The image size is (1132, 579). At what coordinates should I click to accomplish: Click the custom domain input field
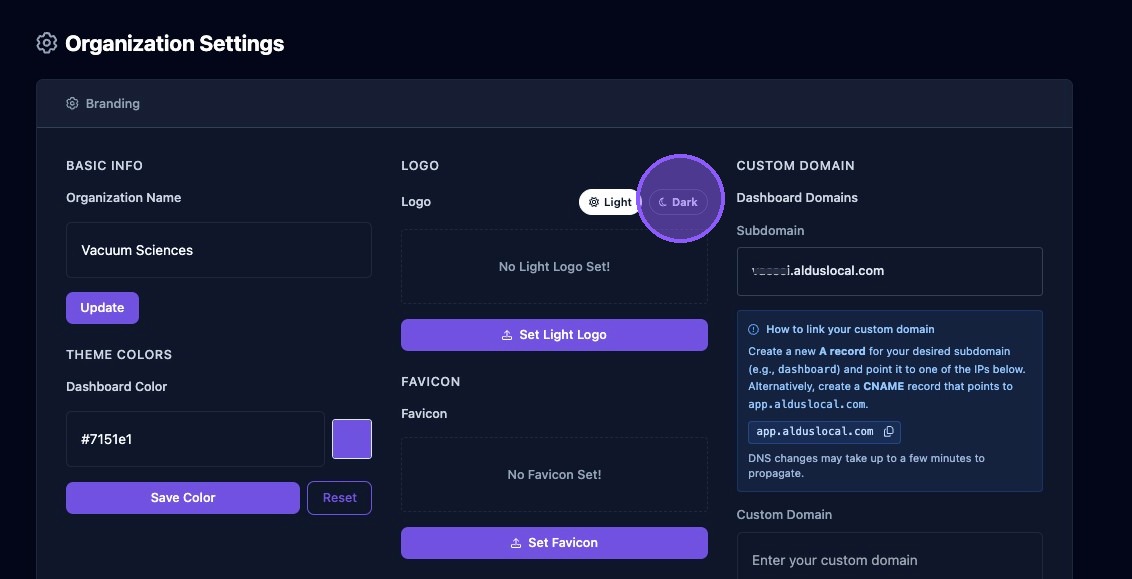click(x=889, y=556)
